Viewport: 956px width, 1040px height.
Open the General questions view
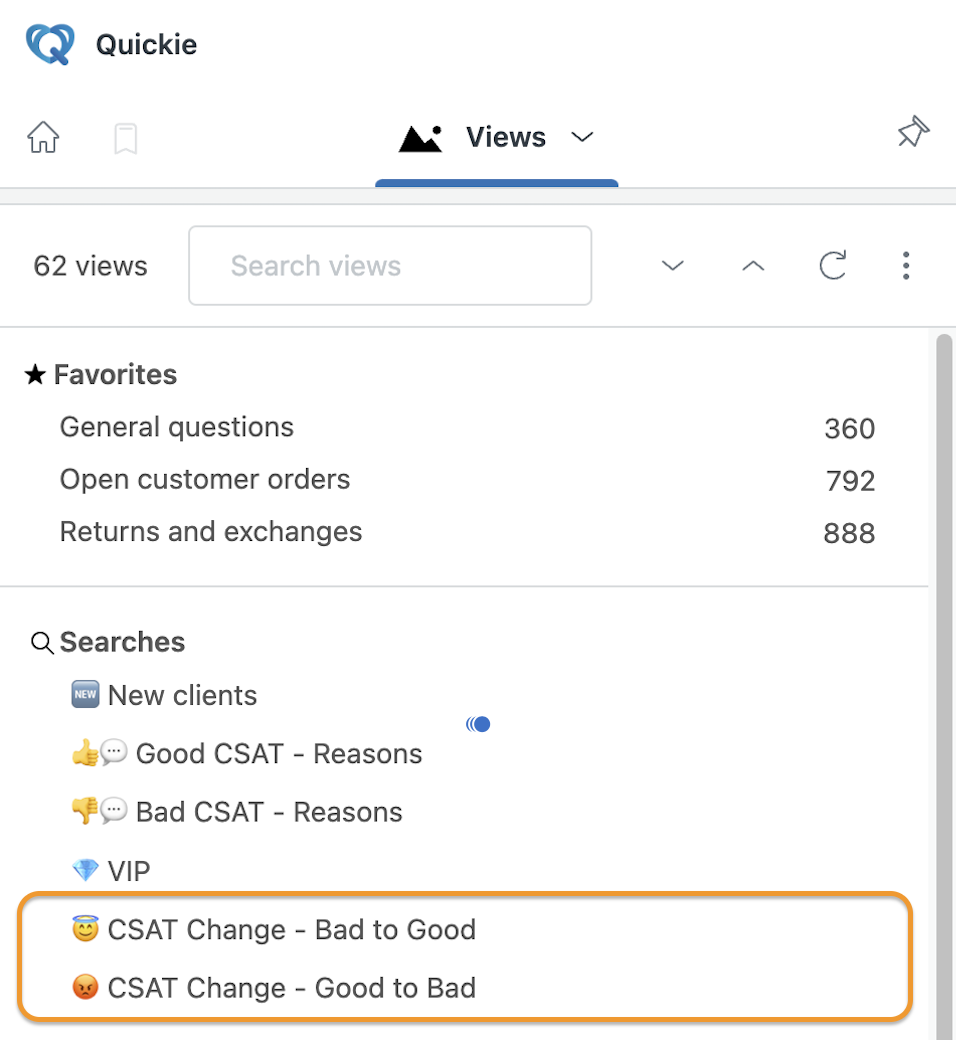tap(467, 428)
